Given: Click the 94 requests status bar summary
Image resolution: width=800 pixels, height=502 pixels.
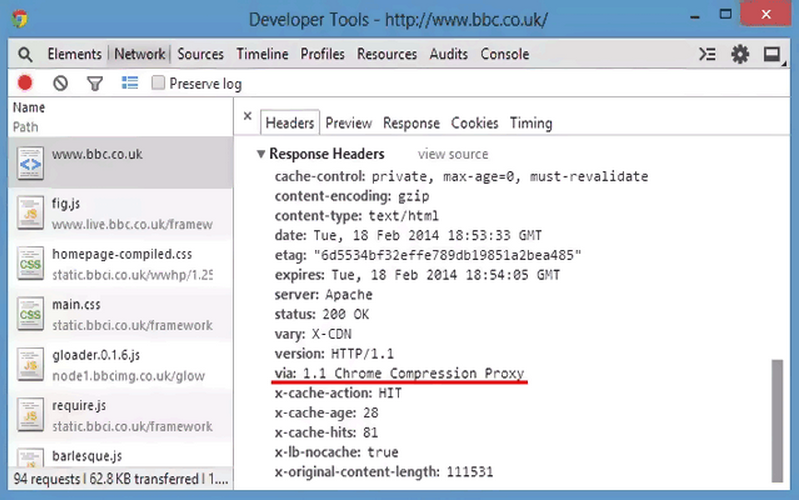Looking at the screenshot, I should [x=120, y=479].
